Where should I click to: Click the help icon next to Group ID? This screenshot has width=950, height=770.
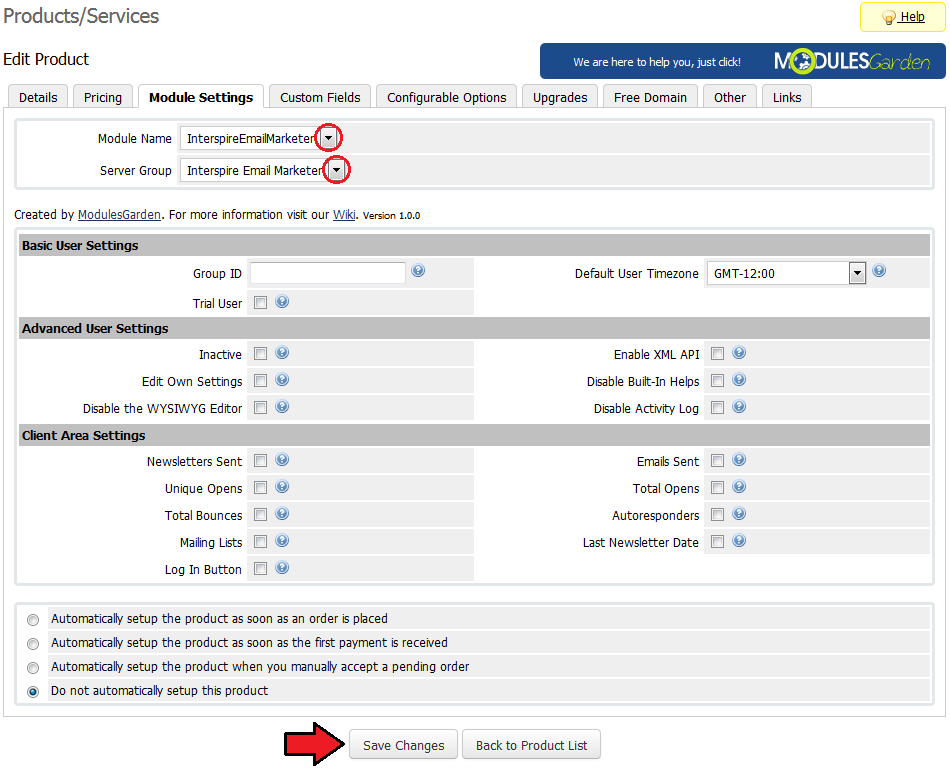coord(418,271)
